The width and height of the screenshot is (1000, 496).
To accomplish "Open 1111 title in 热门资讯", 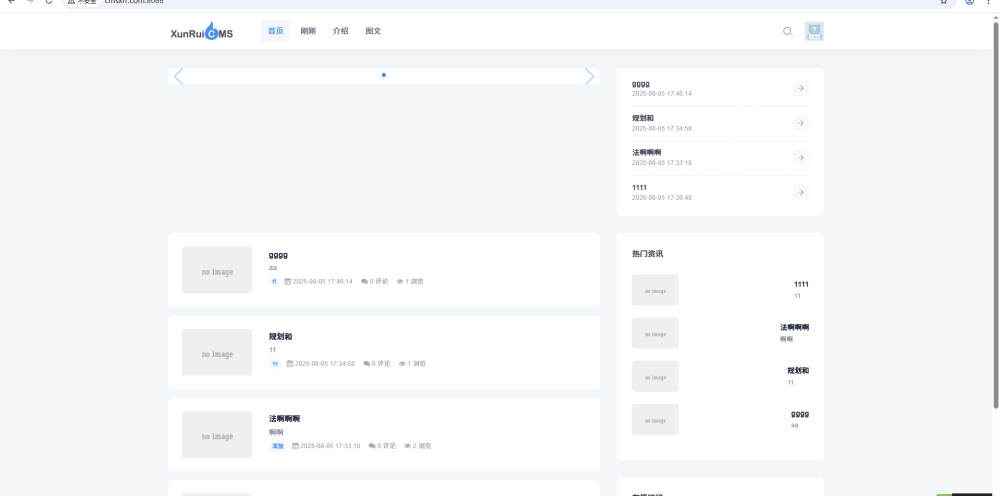I will pyautogui.click(x=801, y=284).
